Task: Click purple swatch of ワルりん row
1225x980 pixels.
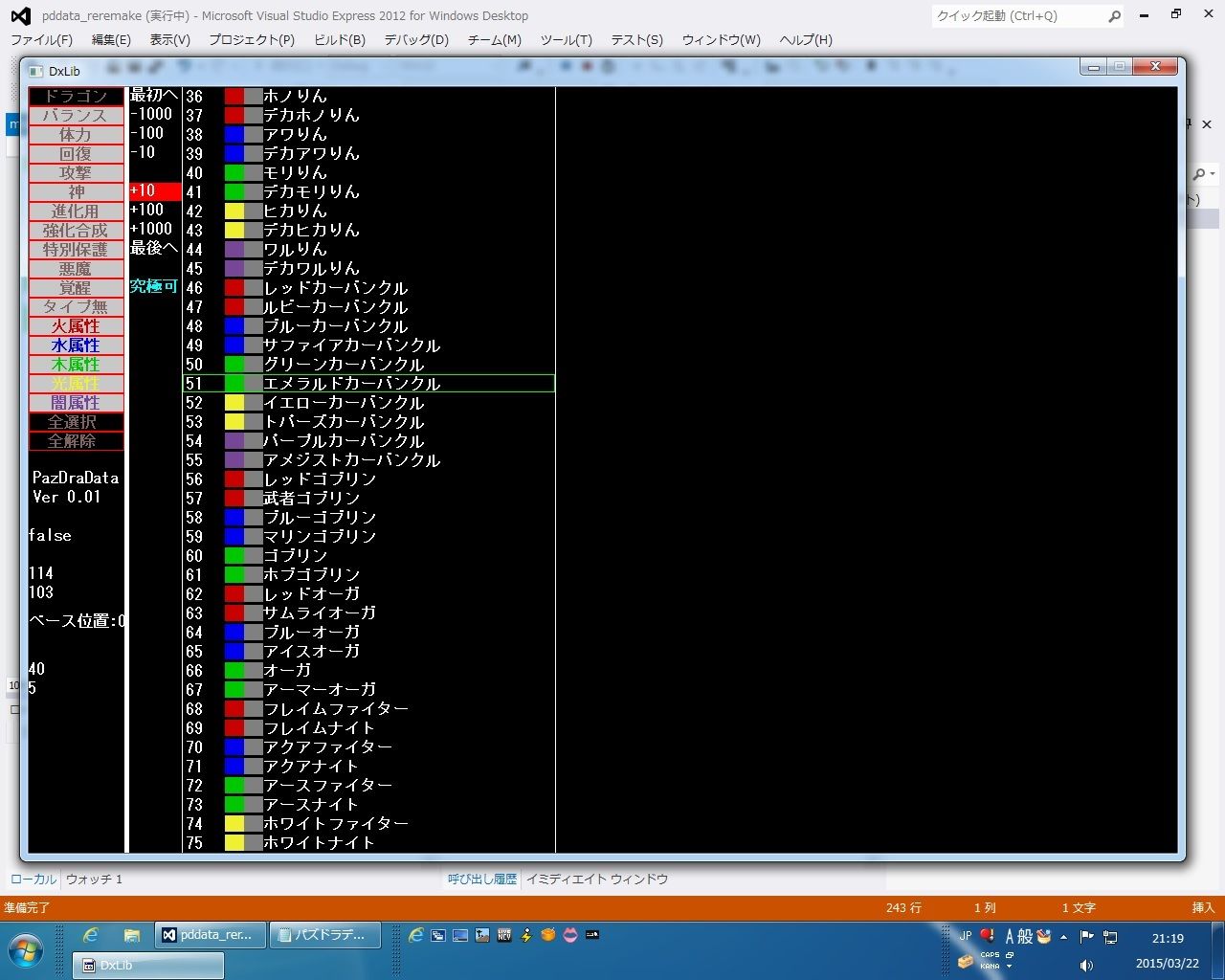Action: point(234,249)
